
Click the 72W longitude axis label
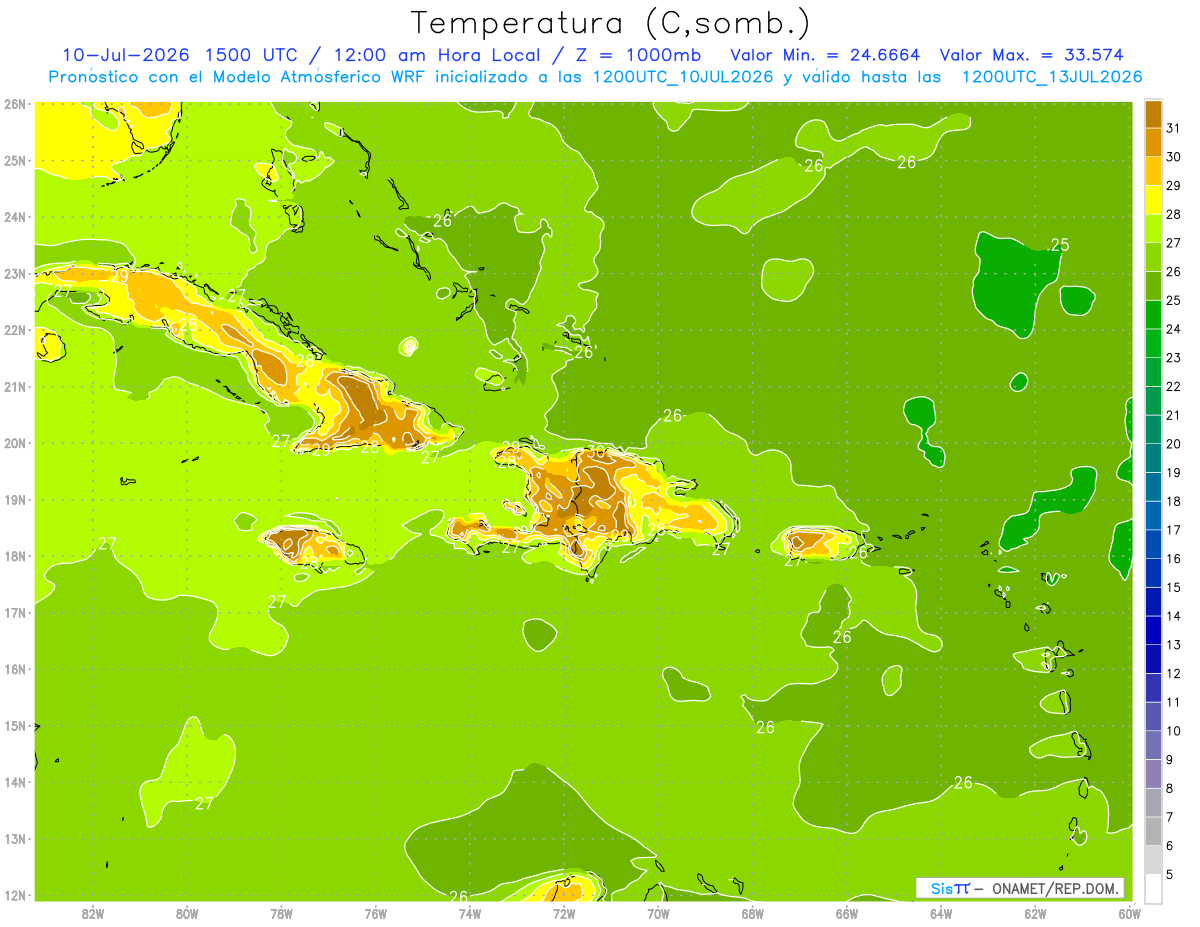564,913
